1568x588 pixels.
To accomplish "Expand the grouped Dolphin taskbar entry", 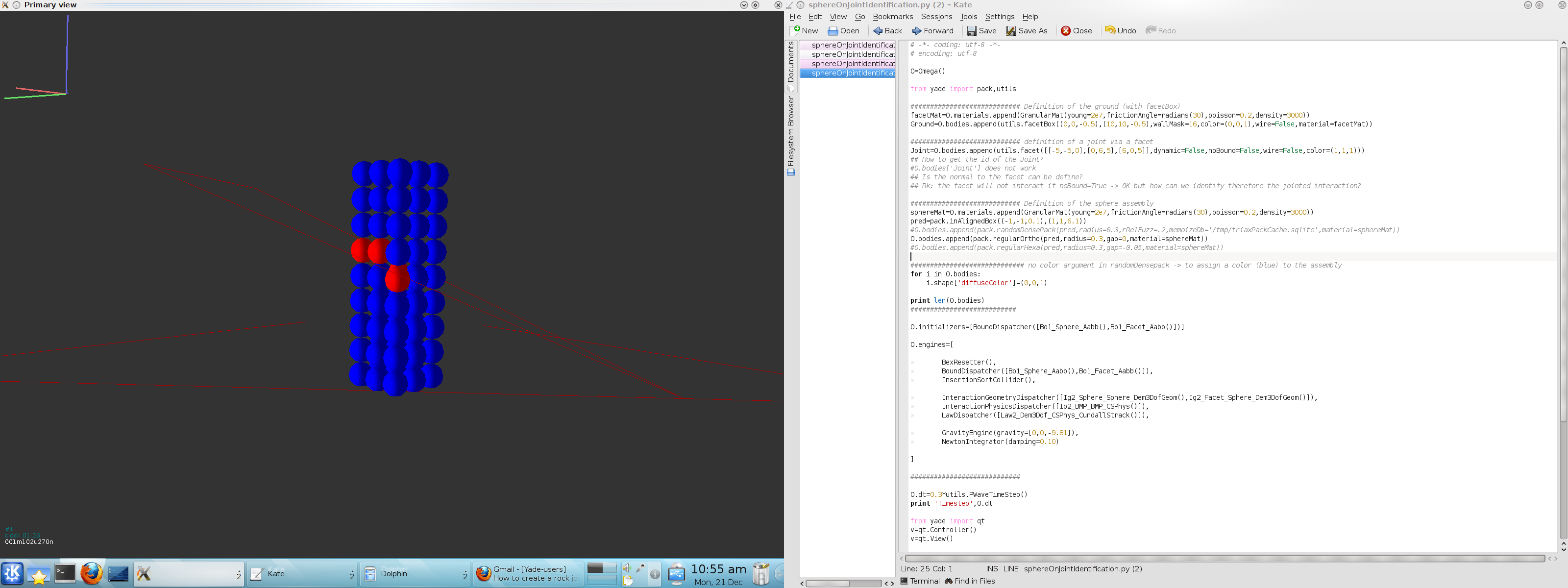I will pyautogui.click(x=415, y=573).
